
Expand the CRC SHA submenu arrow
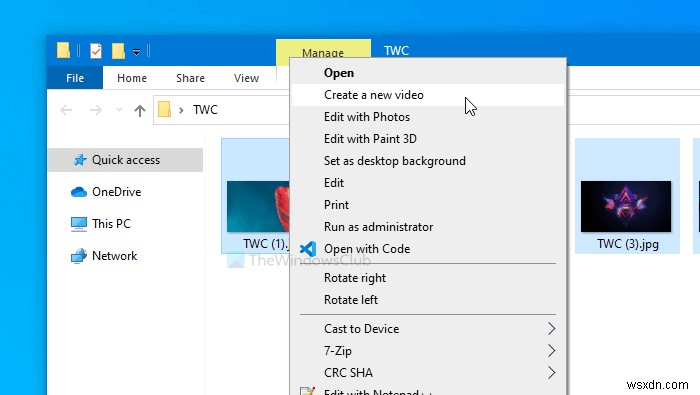pos(552,373)
